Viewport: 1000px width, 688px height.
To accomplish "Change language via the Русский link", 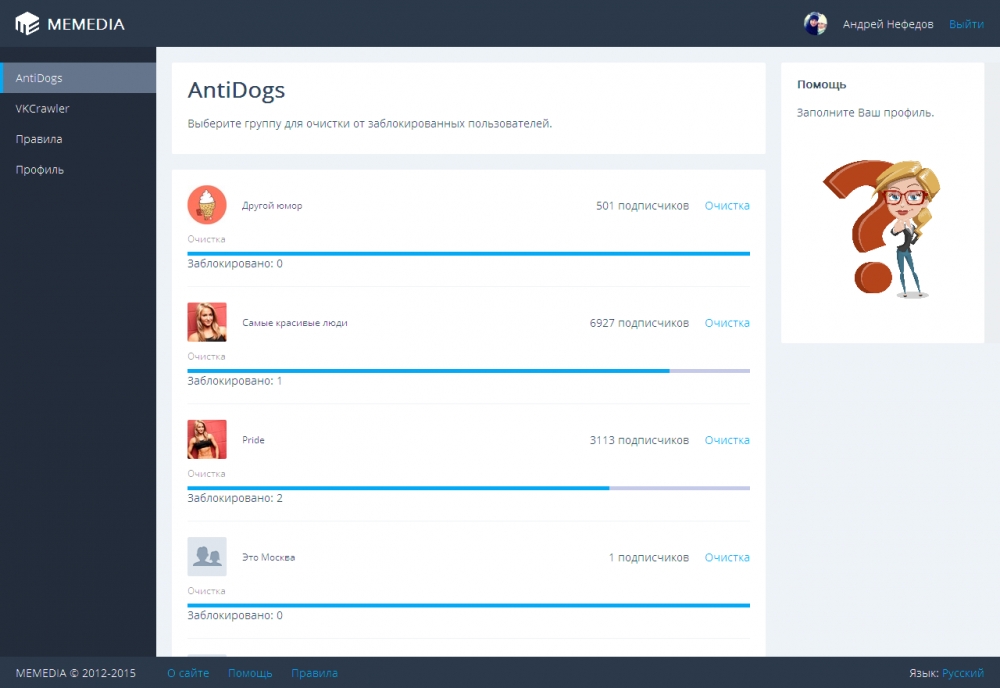I will (963, 673).
